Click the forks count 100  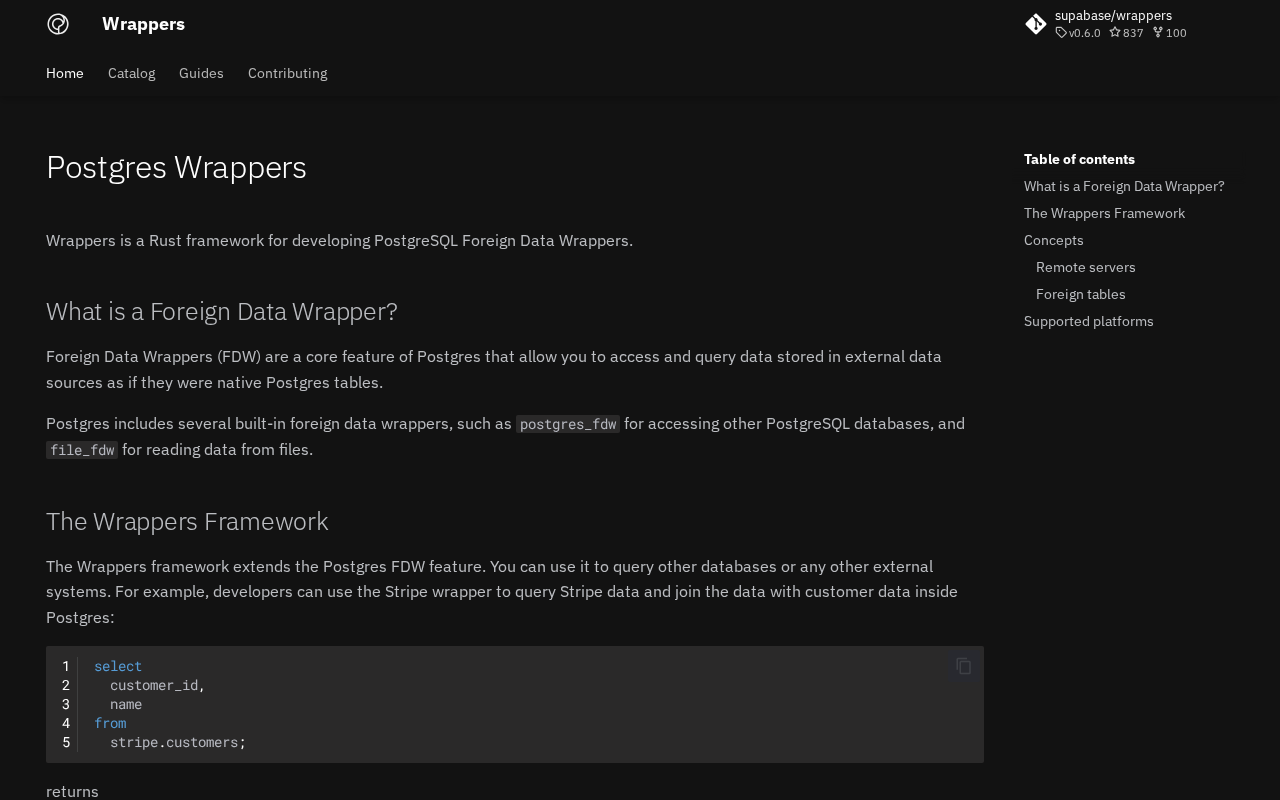click(x=1175, y=33)
